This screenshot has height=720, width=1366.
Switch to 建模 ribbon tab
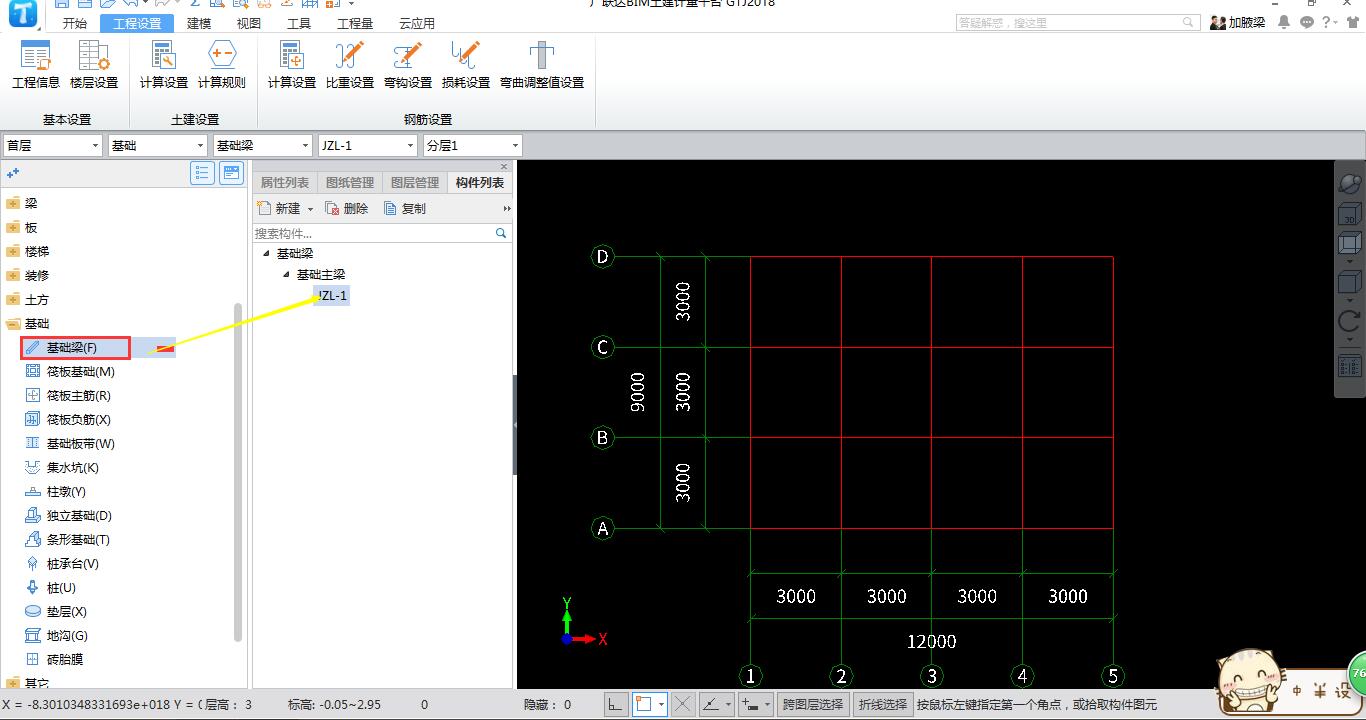pos(199,23)
